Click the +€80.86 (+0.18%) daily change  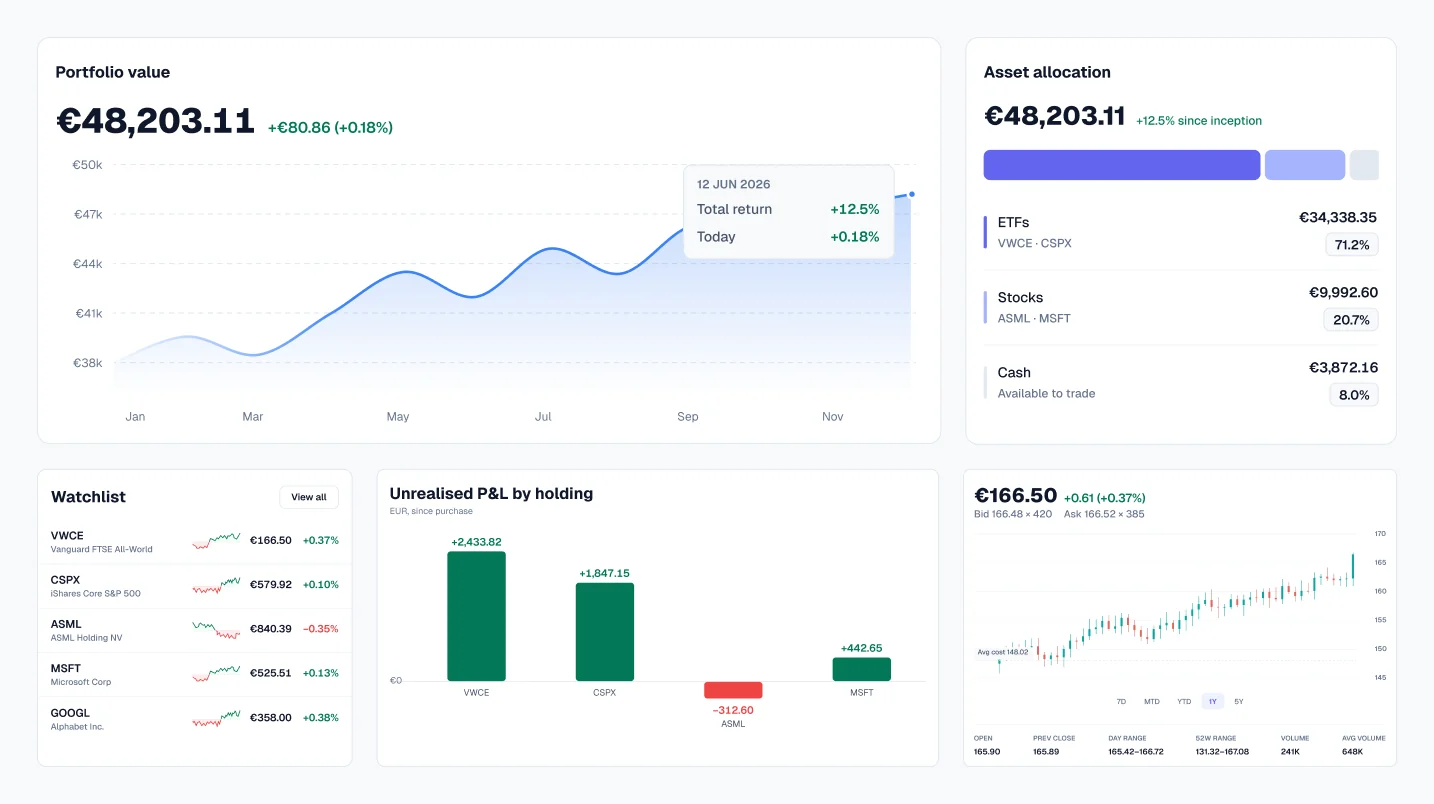pos(330,127)
